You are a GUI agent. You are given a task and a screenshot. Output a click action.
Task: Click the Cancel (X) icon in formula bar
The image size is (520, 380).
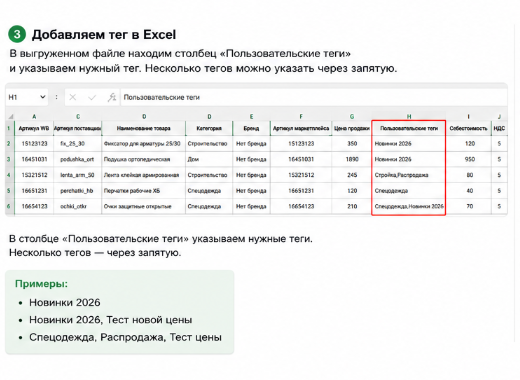pyautogui.click(x=72, y=97)
